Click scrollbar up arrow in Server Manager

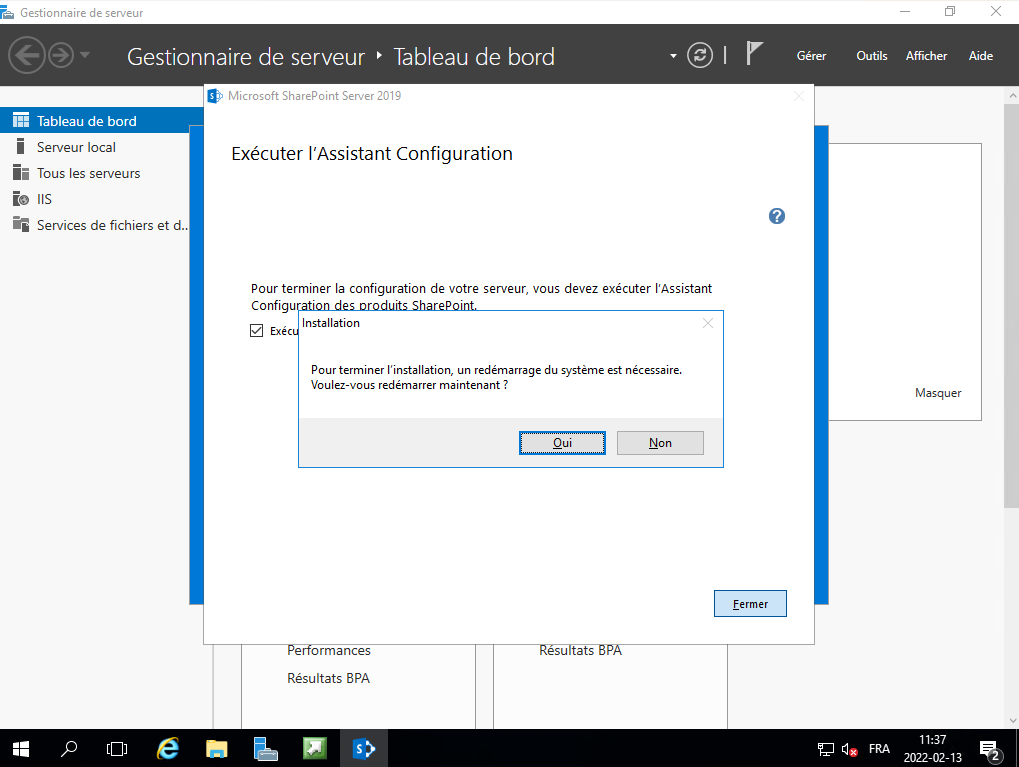[x=1012, y=96]
